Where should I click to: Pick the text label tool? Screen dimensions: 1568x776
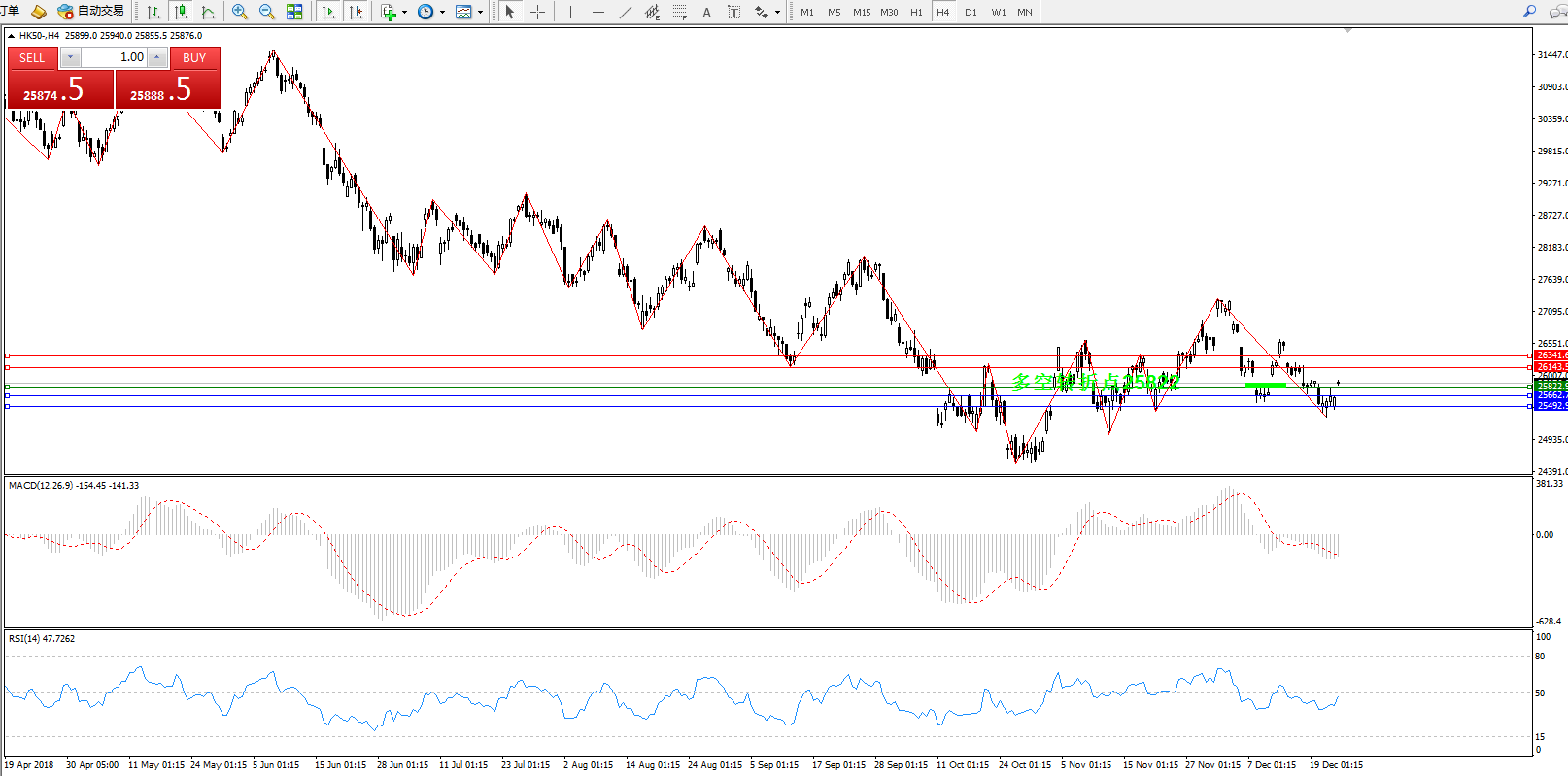point(706,12)
